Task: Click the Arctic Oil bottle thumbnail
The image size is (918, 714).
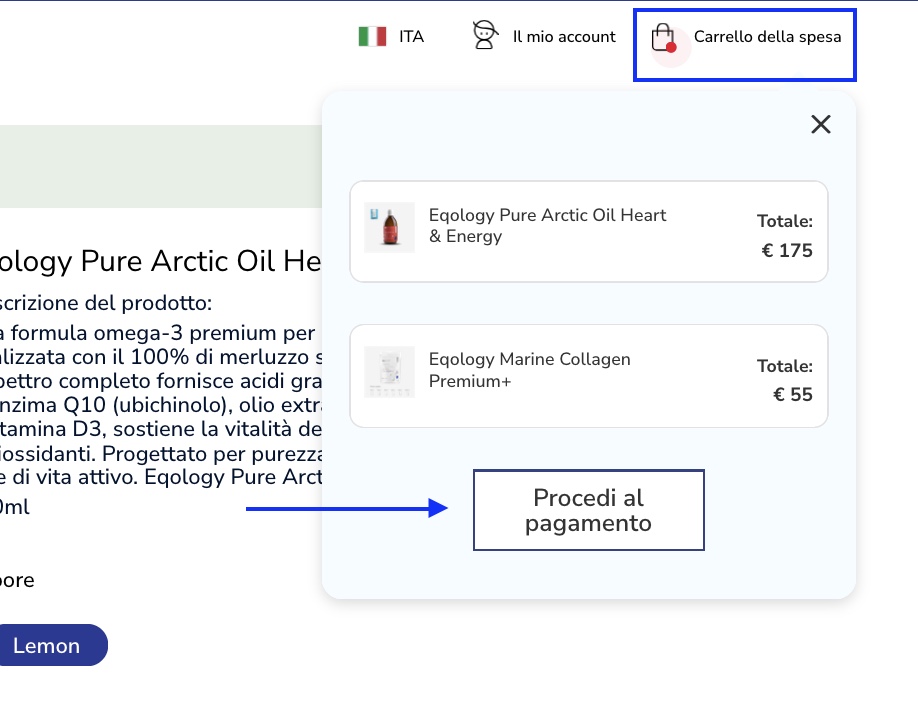Action: 389,227
